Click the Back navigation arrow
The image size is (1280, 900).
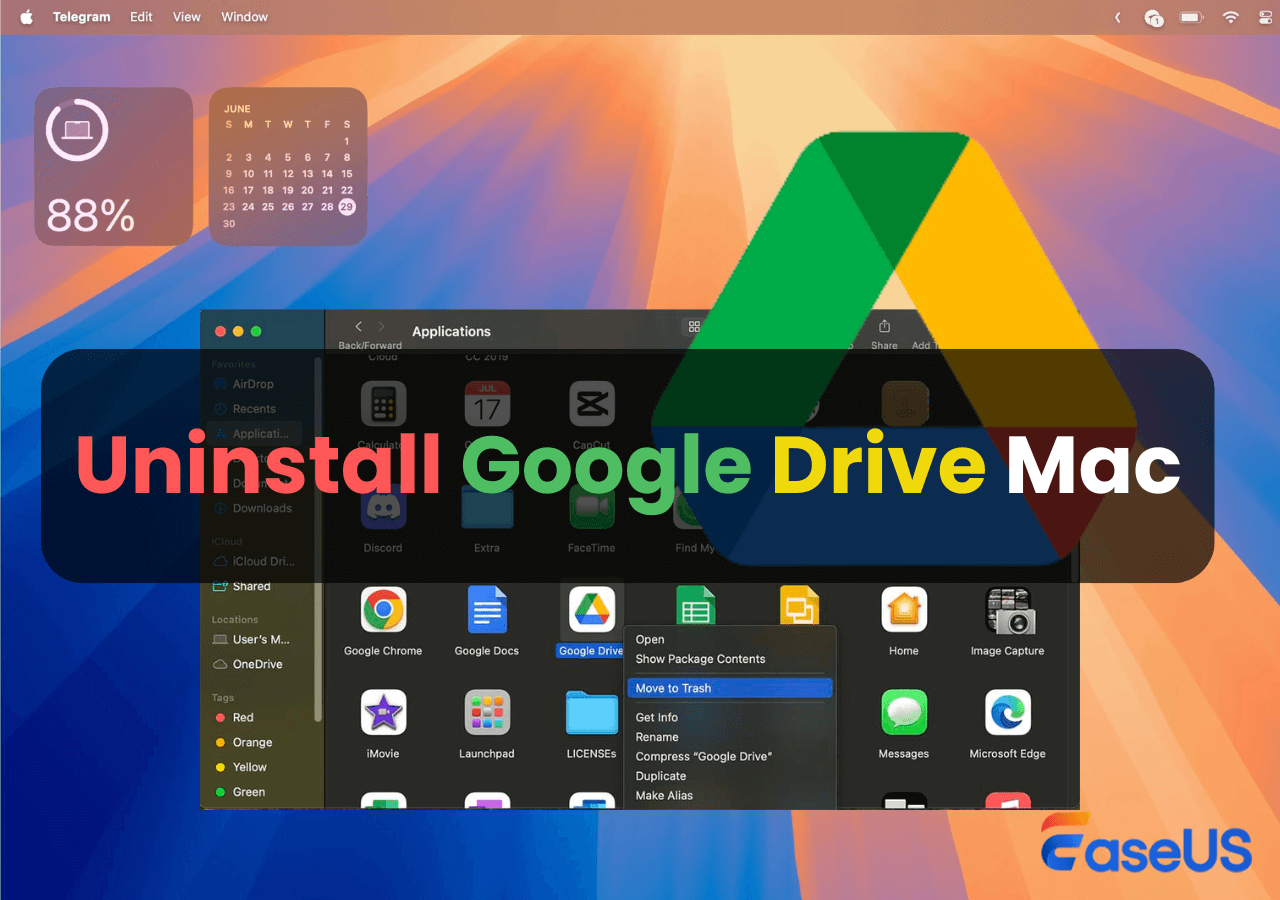(x=357, y=326)
